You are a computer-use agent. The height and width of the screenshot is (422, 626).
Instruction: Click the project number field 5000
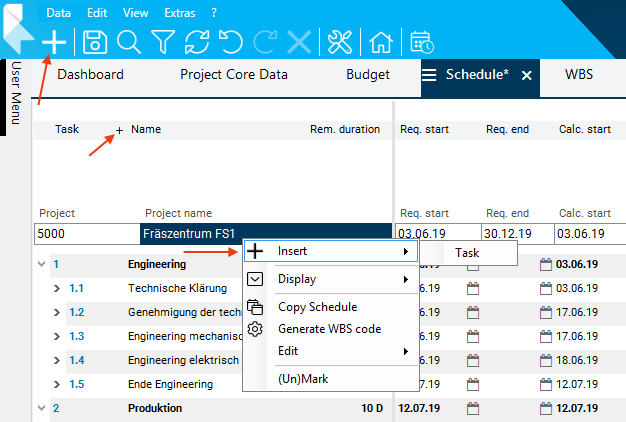coord(85,233)
